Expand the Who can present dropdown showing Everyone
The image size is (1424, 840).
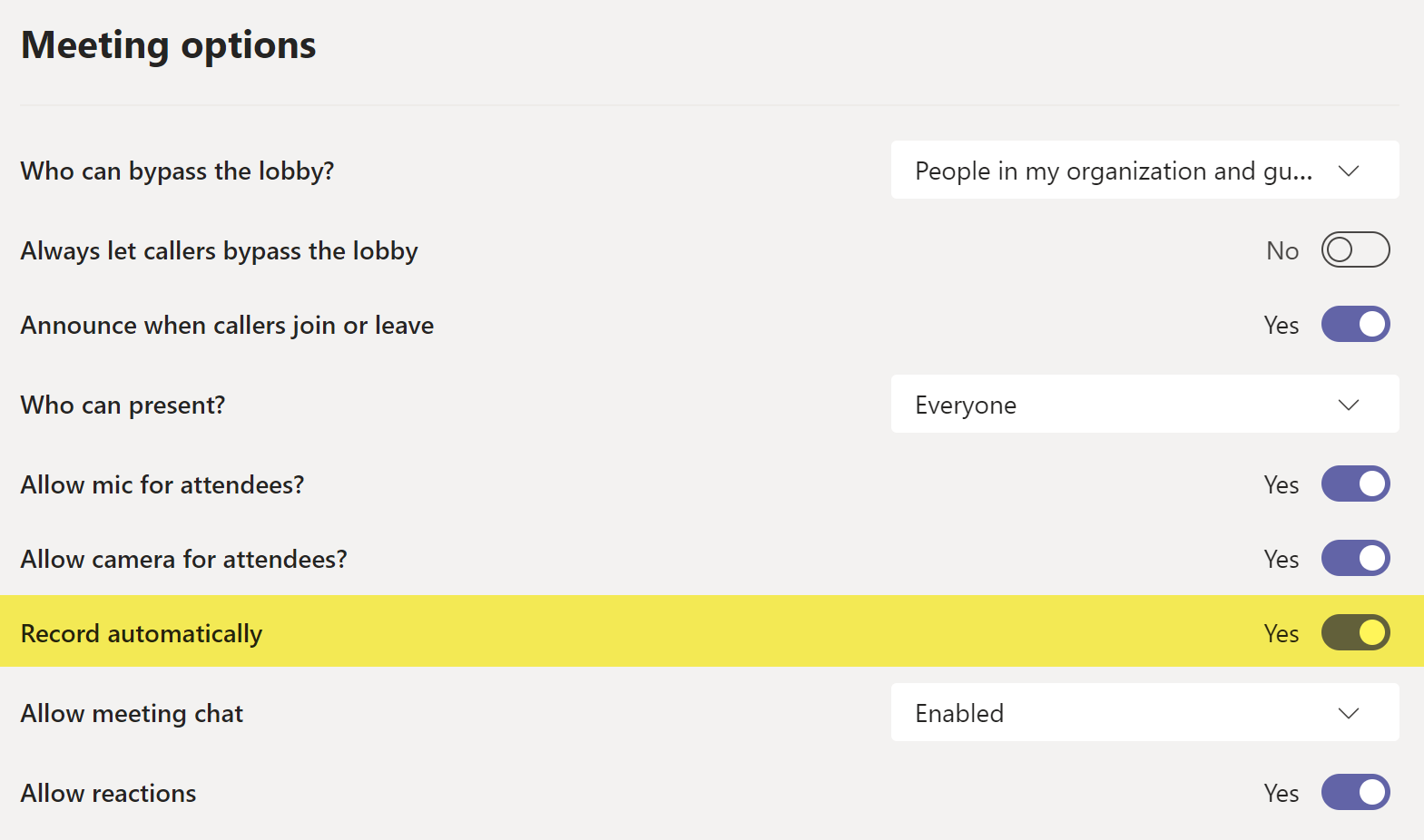[1144, 404]
